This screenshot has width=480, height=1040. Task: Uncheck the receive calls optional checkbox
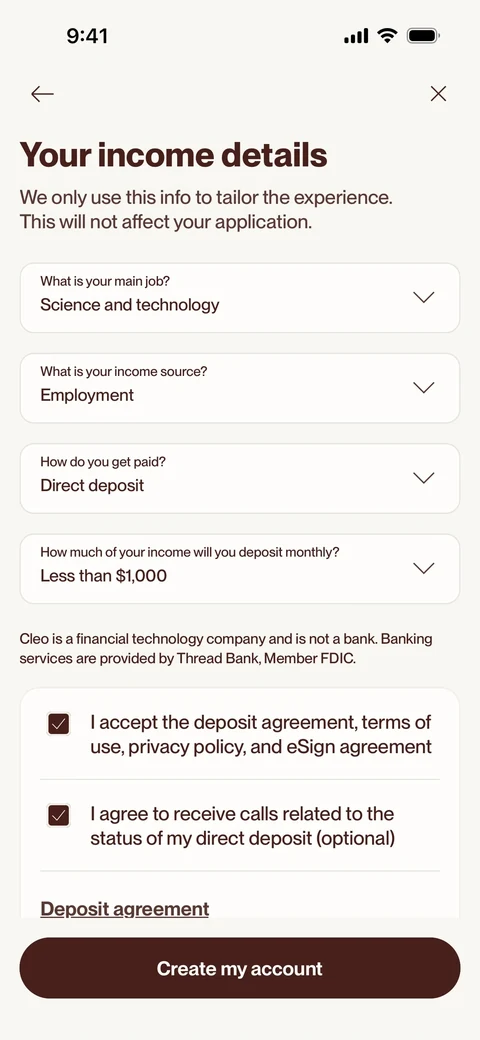pyautogui.click(x=59, y=815)
